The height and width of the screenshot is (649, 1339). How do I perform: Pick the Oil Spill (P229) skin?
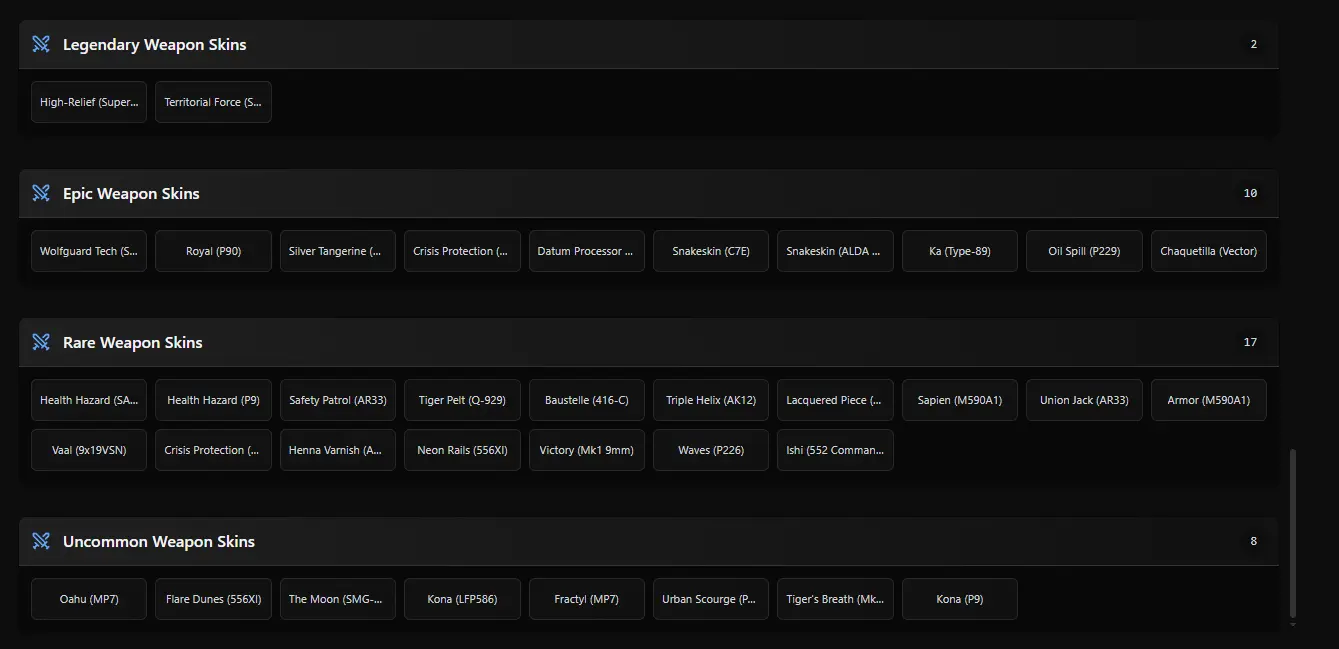(x=1084, y=251)
